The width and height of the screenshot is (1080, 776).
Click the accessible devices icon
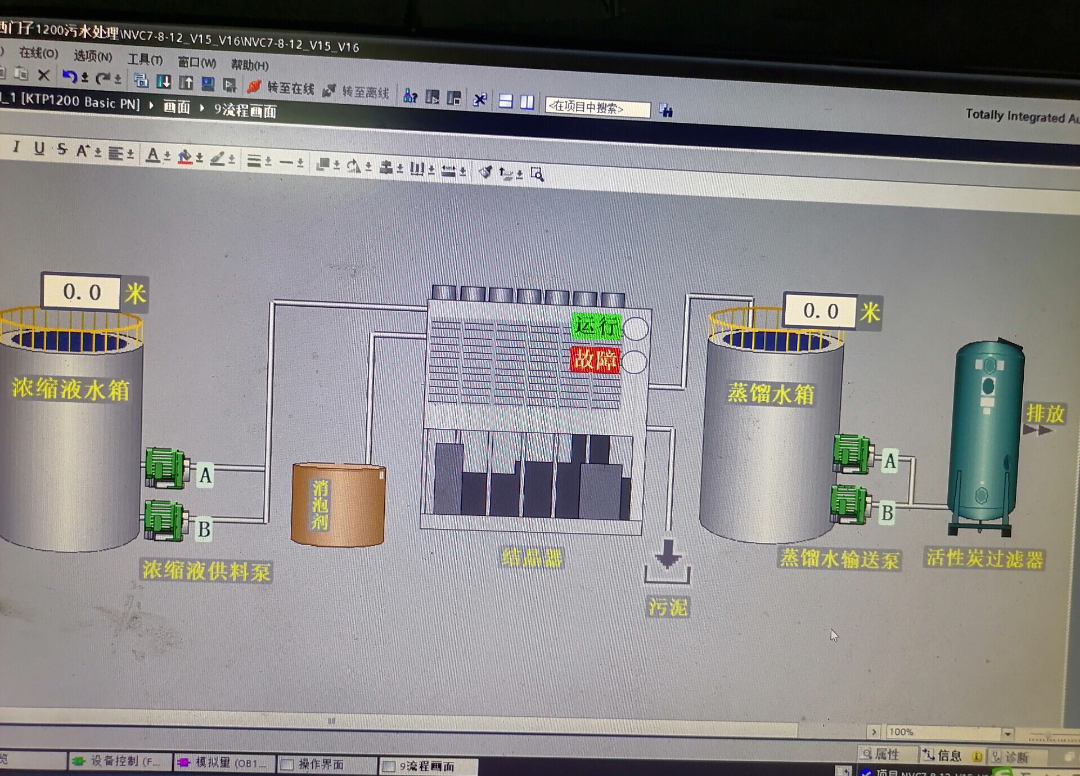(x=411, y=96)
